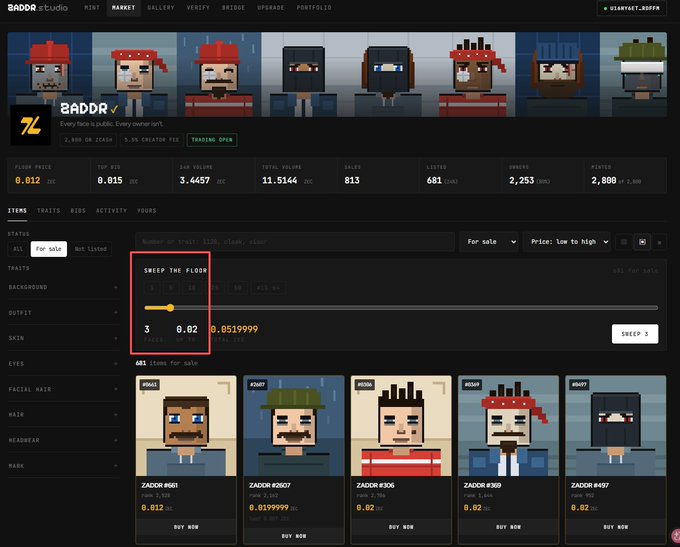
Task: Expand the HEADWEAR trait filter
Action: [63, 440]
